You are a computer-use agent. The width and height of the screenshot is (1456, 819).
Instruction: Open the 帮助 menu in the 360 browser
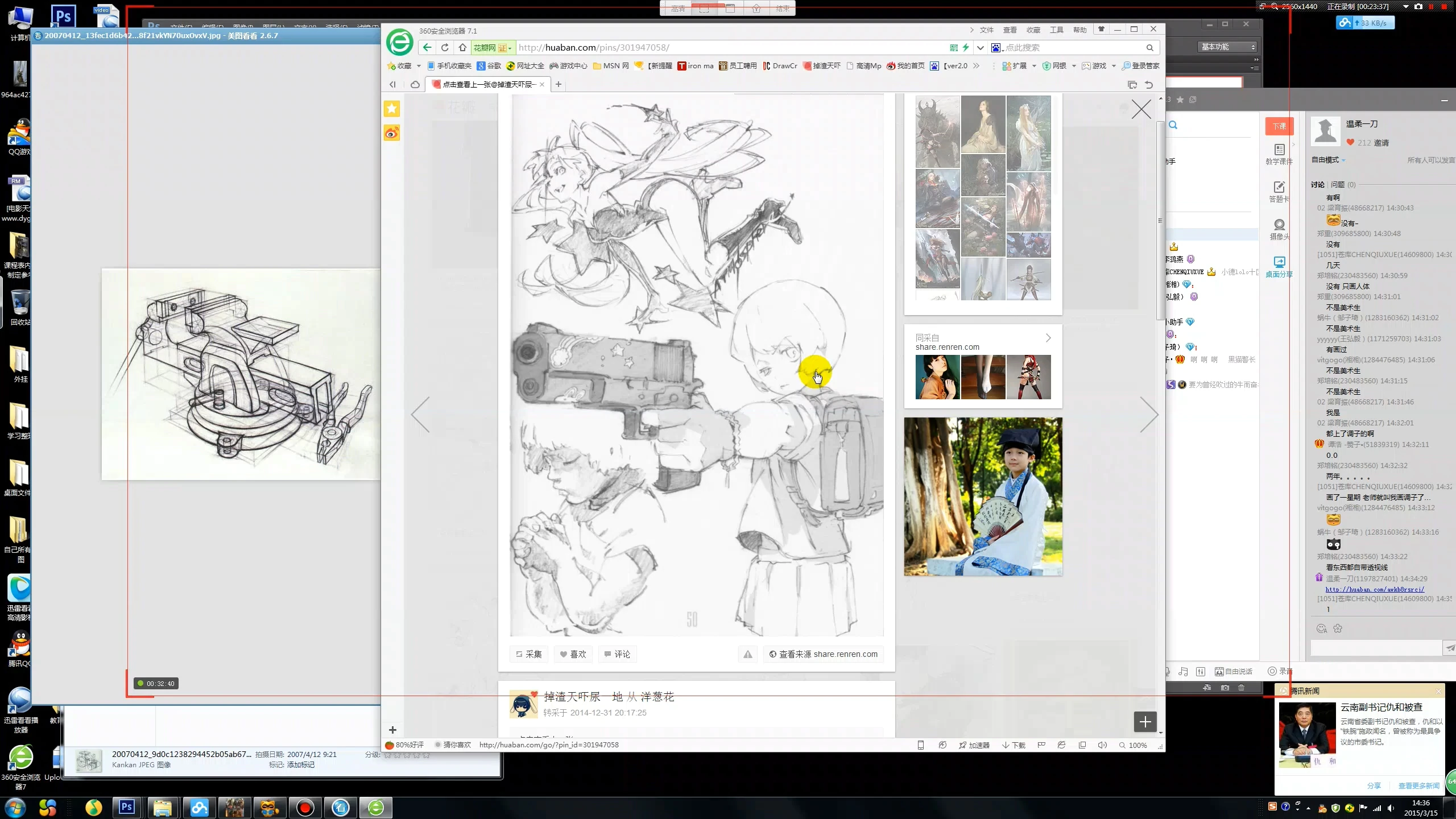pyautogui.click(x=1079, y=30)
